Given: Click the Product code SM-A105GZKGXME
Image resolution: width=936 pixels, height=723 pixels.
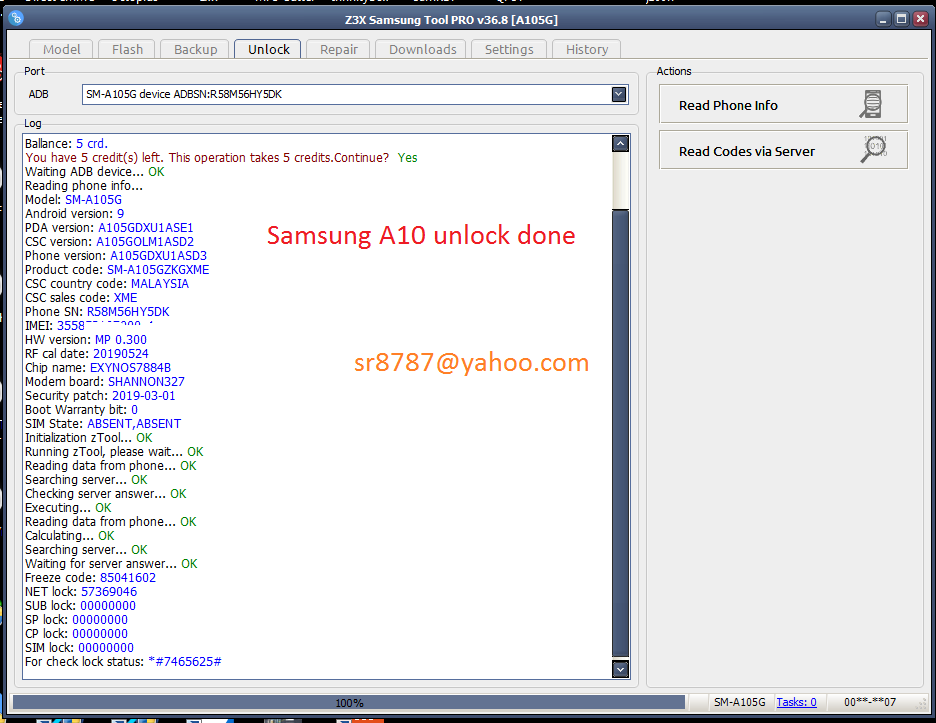Looking at the screenshot, I should click(158, 270).
